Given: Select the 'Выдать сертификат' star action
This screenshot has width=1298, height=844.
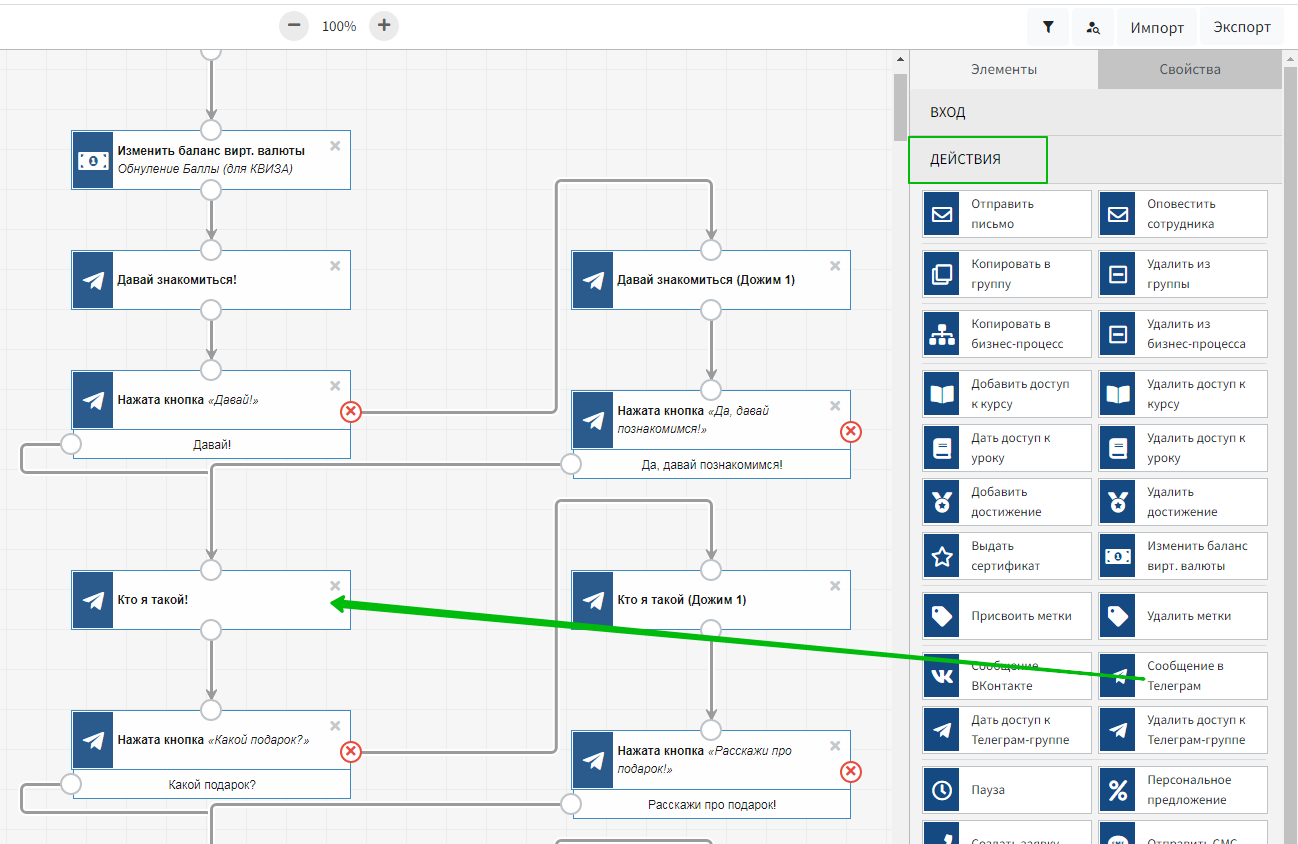Looking at the screenshot, I should pos(1006,556).
